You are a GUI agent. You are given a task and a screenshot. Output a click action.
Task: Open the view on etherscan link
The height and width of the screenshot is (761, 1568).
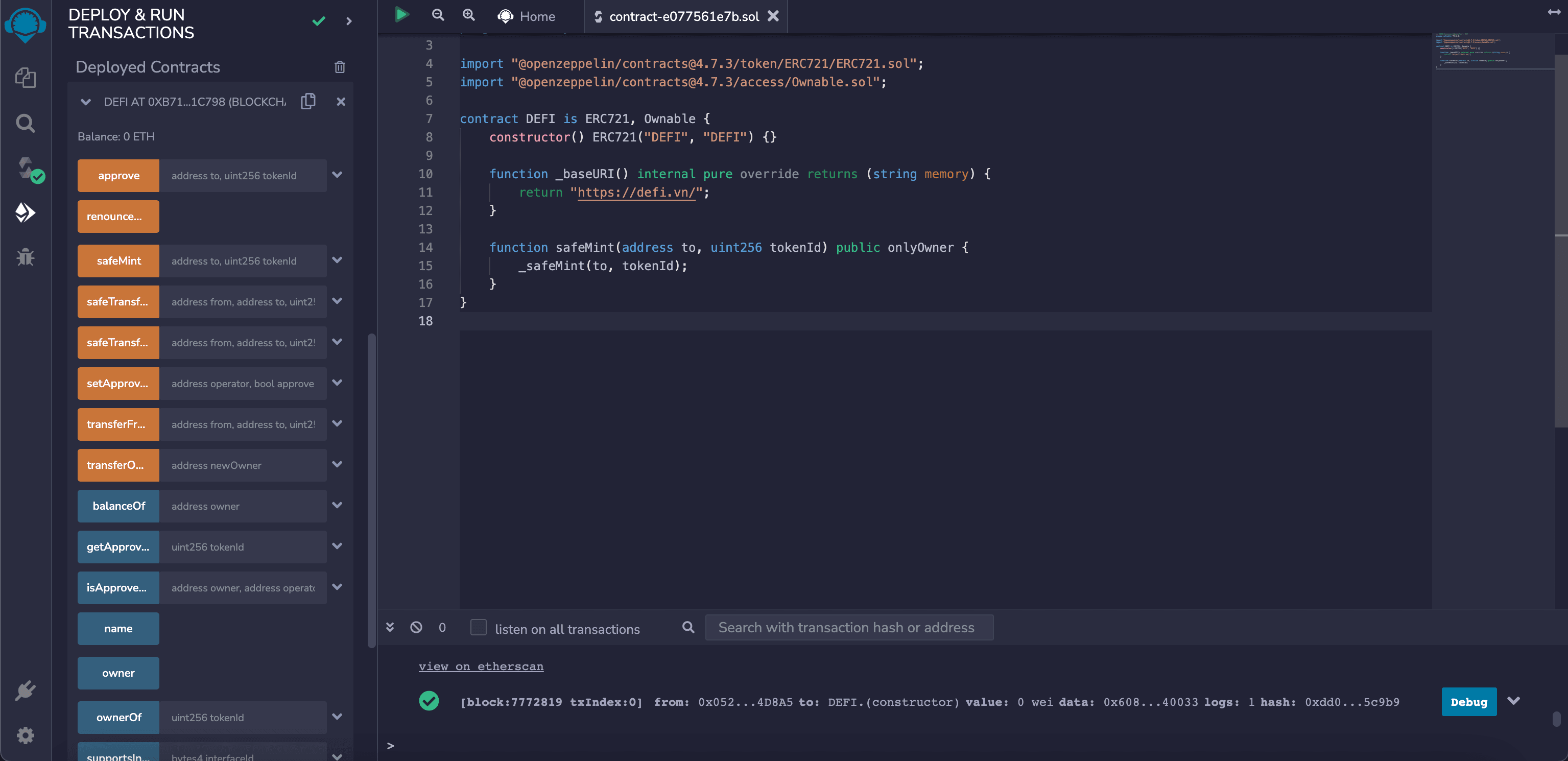(481, 666)
